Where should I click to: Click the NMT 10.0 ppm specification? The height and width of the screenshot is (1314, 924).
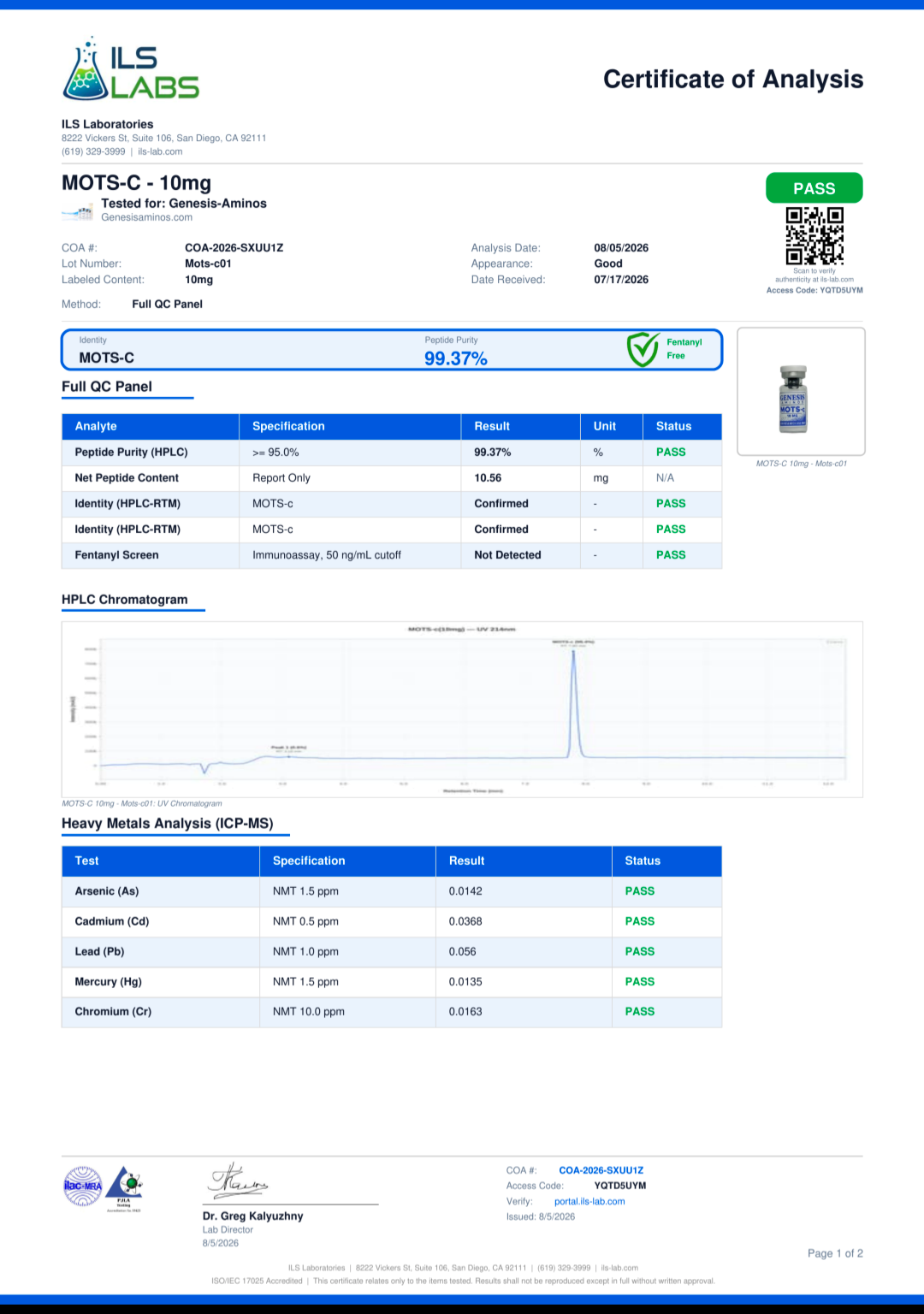pos(309,1011)
